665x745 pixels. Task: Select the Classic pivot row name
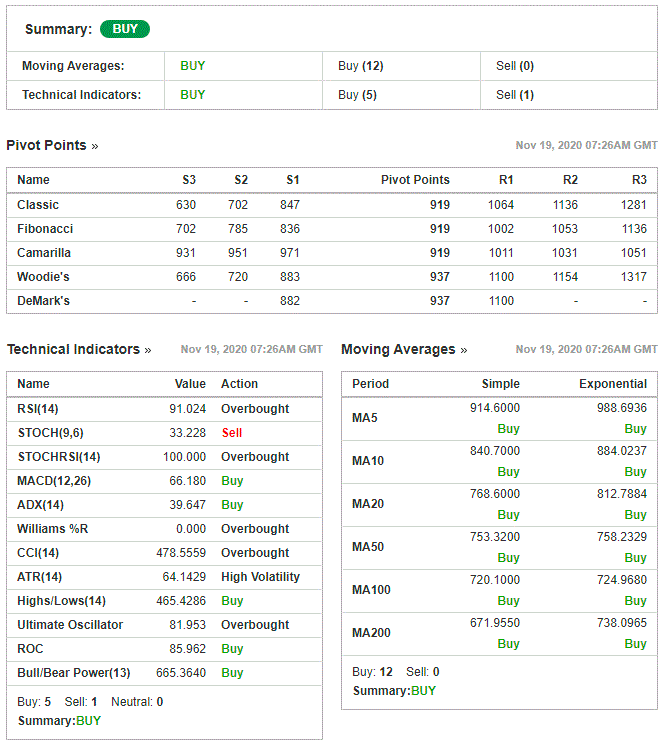click(38, 205)
